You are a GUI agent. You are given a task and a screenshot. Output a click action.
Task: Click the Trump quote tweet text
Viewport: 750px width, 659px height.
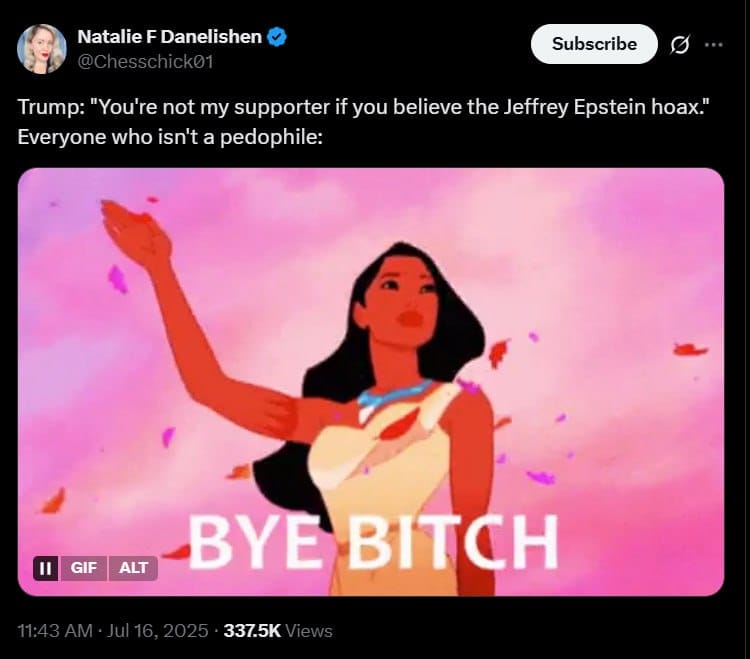tap(363, 107)
